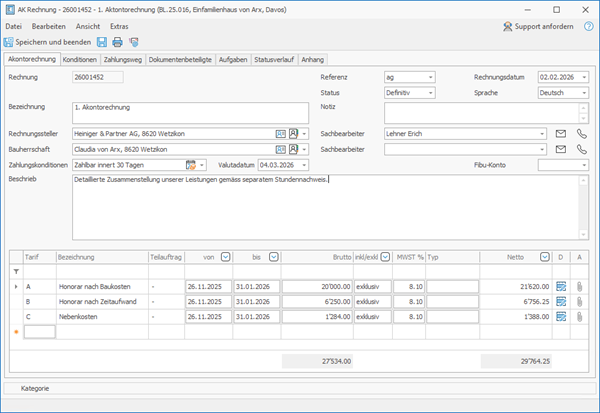Click the address card icon in Rechnungssteller field
The image size is (600, 413).
(x=280, y=134)
